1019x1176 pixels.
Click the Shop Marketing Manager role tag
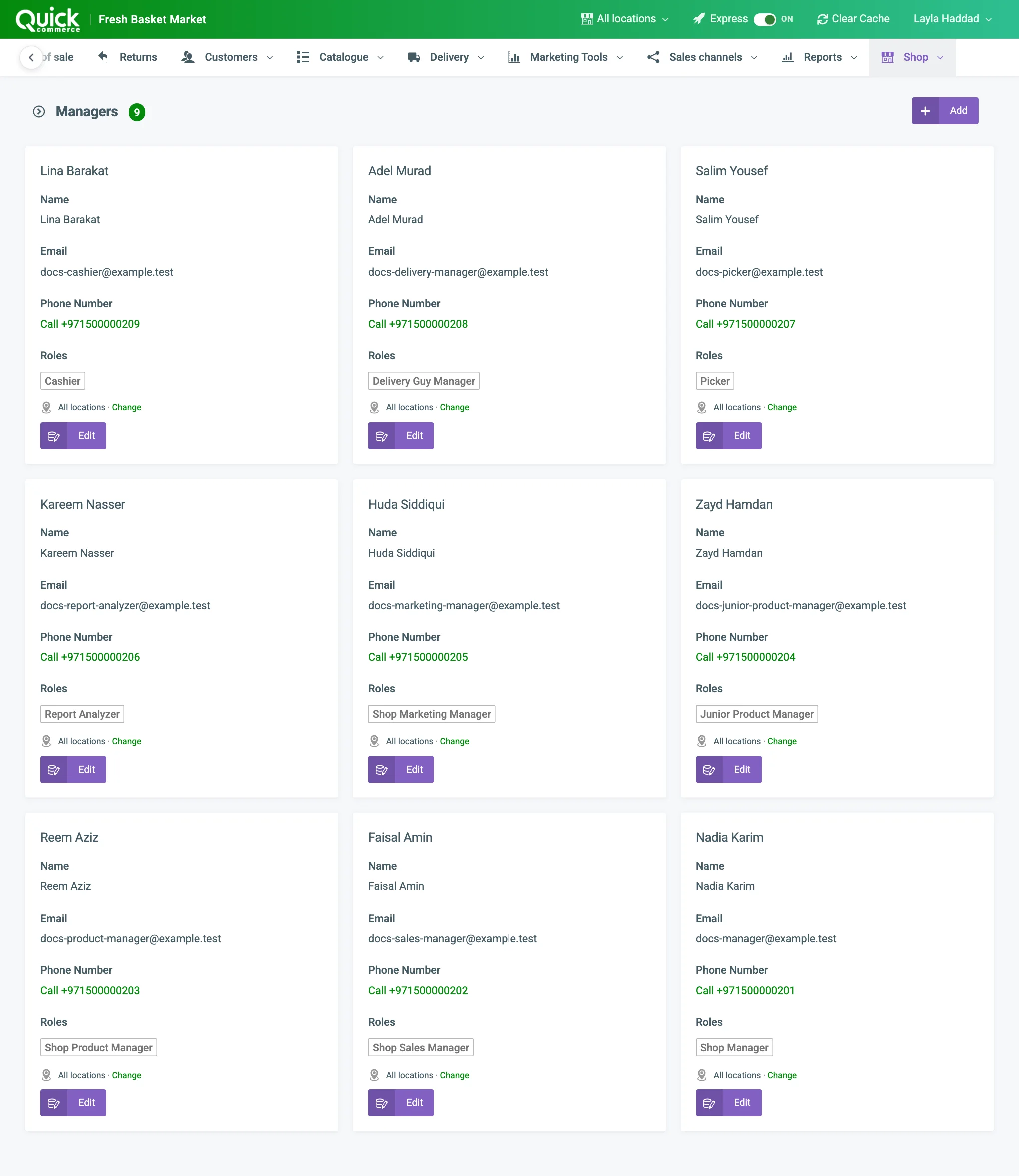coord(432,714)
